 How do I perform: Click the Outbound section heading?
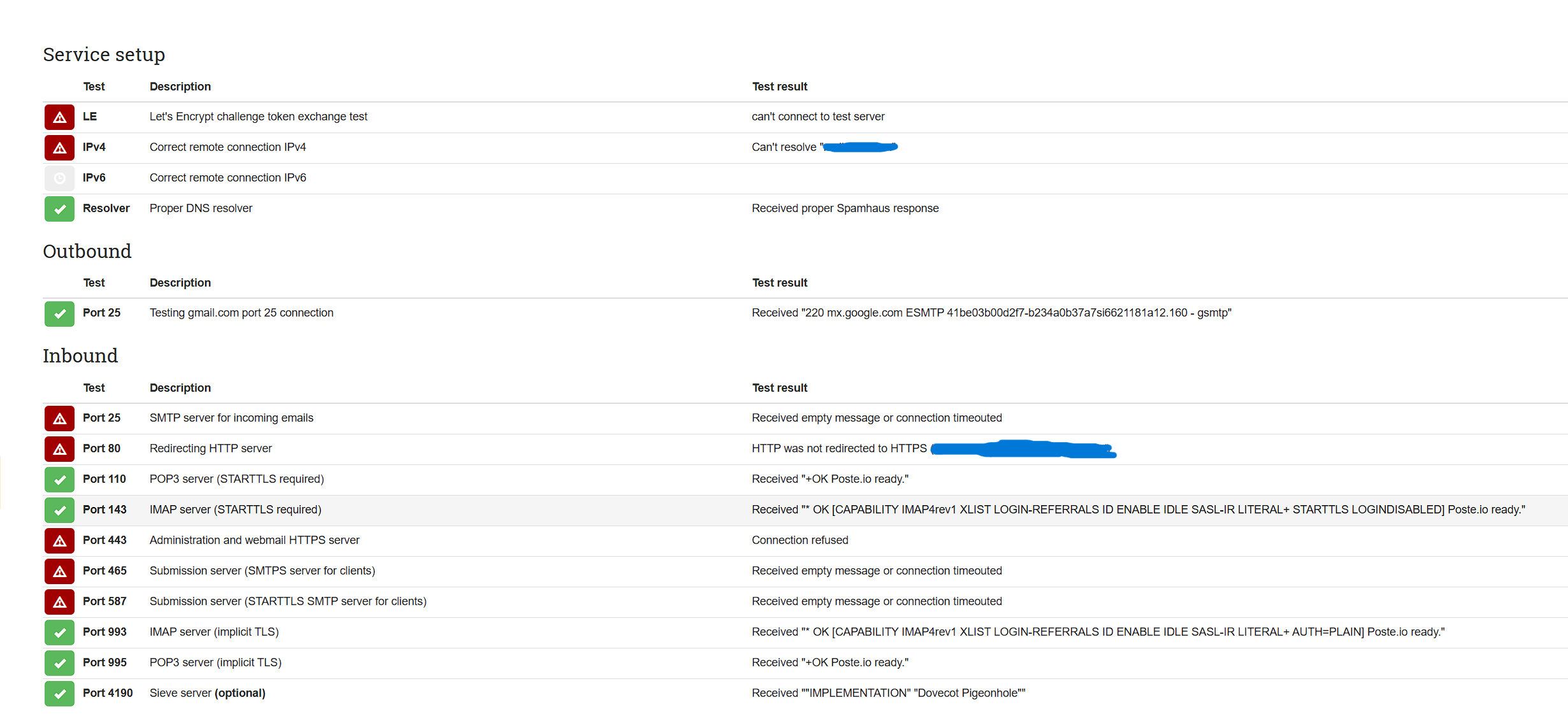pyautogui.click(x=87, y=252)
